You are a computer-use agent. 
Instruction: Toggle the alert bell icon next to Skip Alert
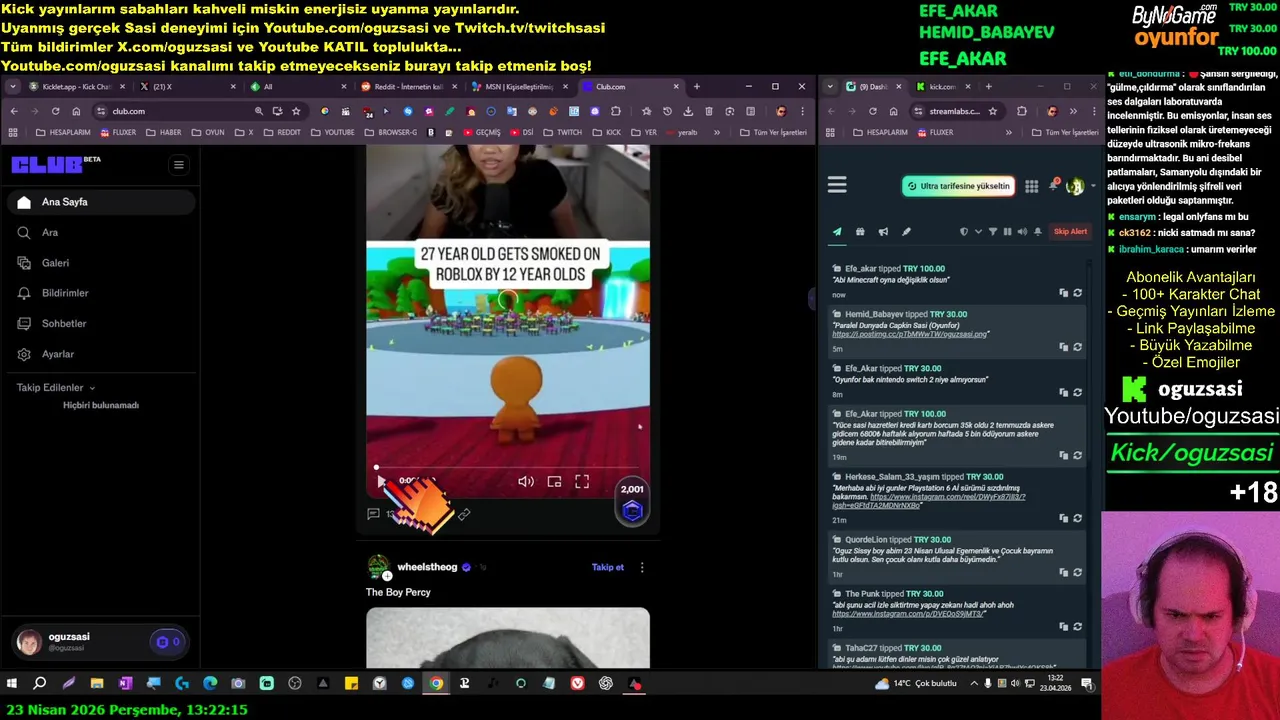click(x=1038, y=232)
